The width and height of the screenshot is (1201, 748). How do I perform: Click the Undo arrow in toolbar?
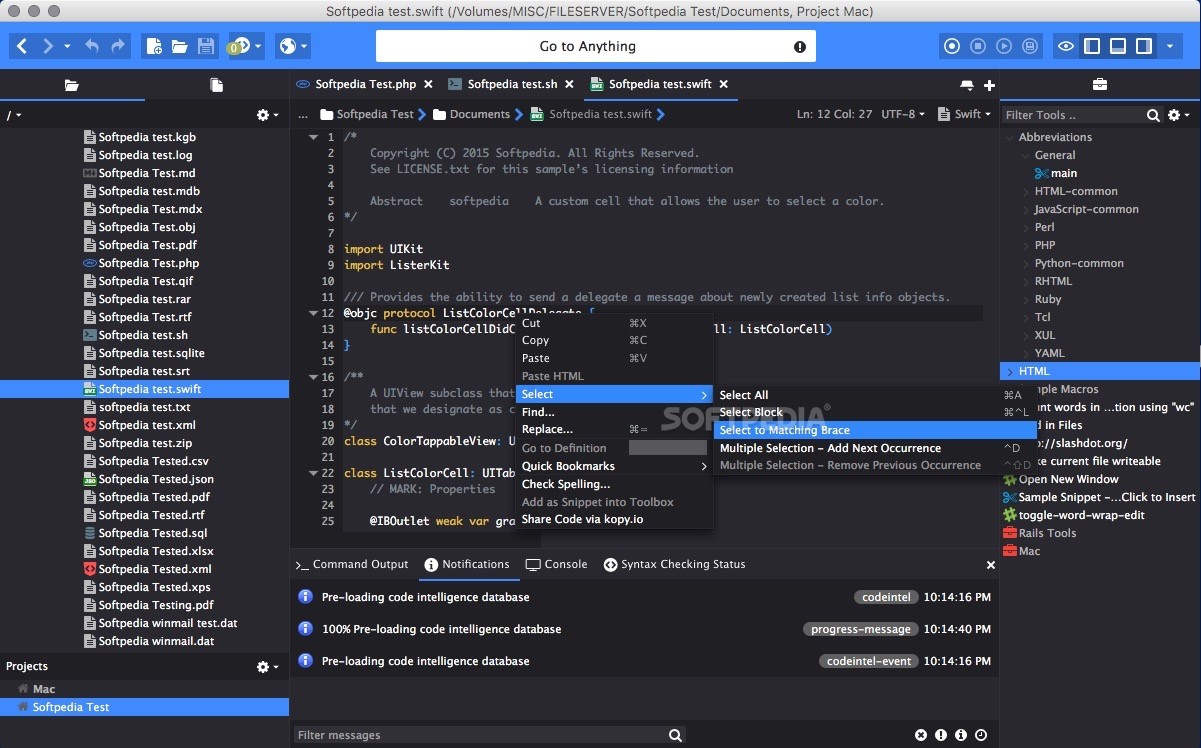[92, 46]
